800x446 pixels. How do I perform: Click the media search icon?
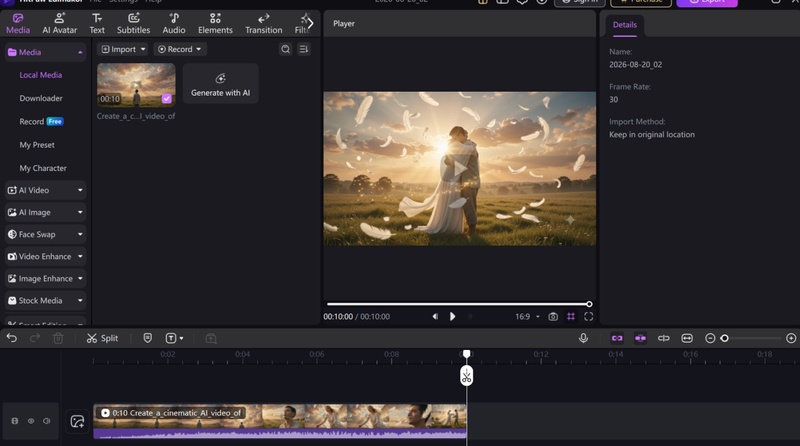[x=285, y=49]
